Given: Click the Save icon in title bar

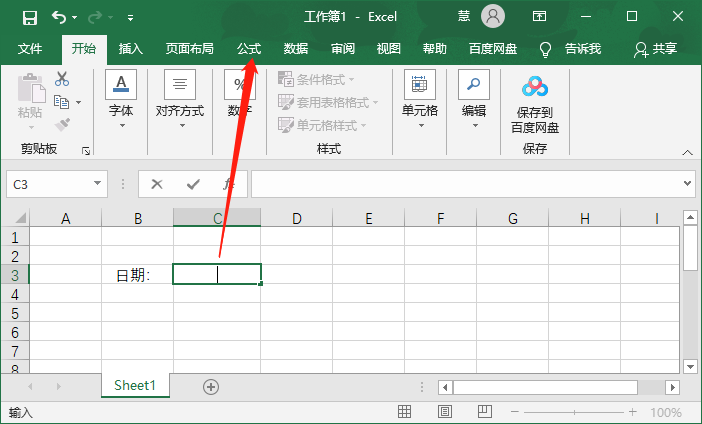Looking at the screenshot, I should (x=29, y=17).
